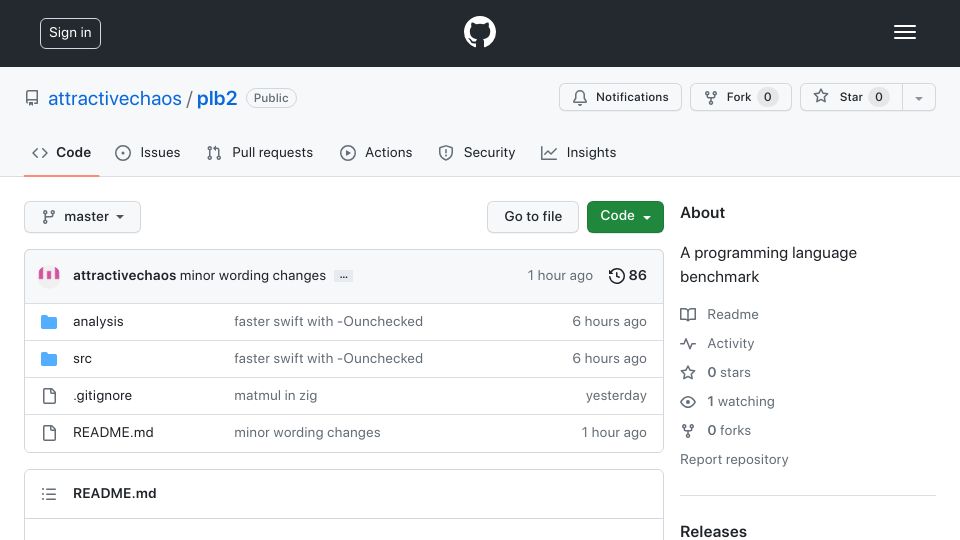Click the analysis folder icon

(49, 321)
